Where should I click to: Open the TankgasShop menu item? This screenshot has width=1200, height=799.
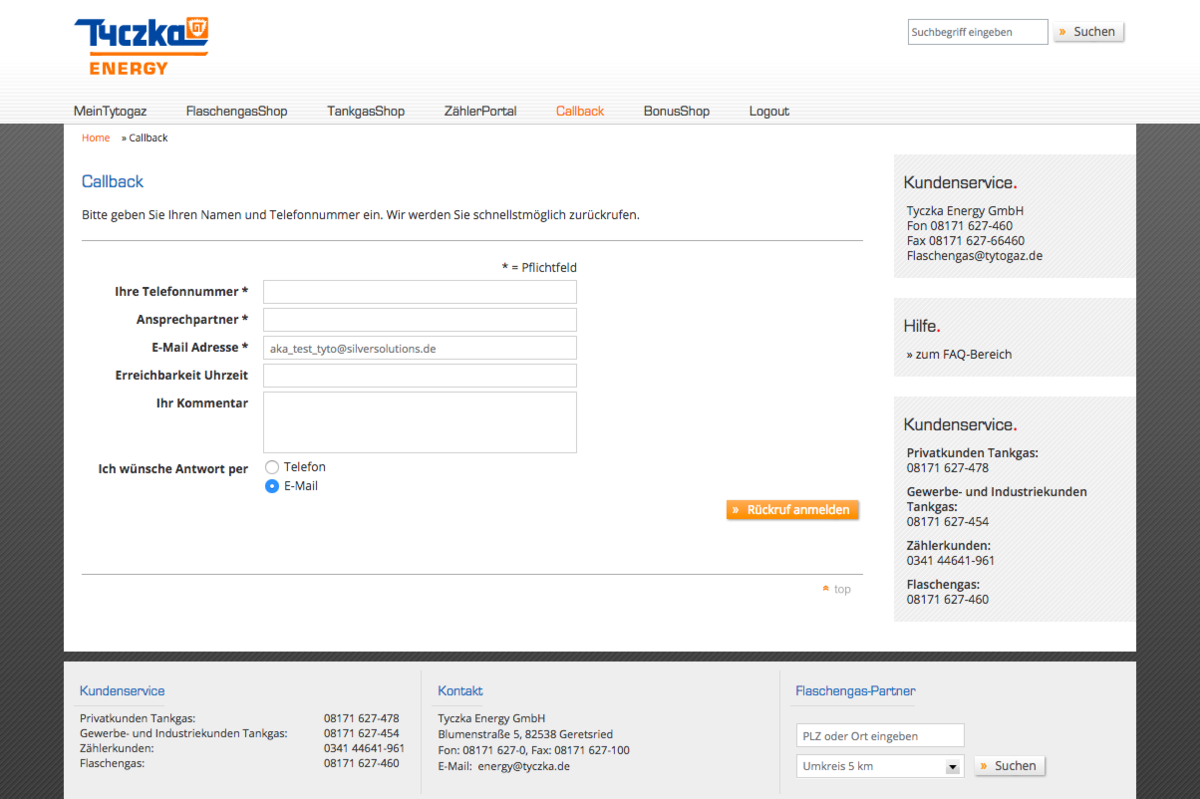tap(366, 111)
